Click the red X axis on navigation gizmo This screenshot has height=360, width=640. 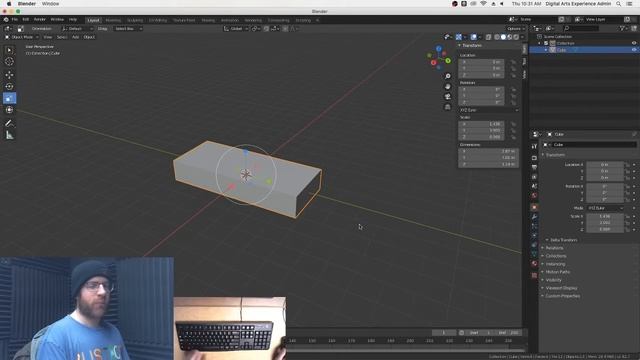coord(433,63)
